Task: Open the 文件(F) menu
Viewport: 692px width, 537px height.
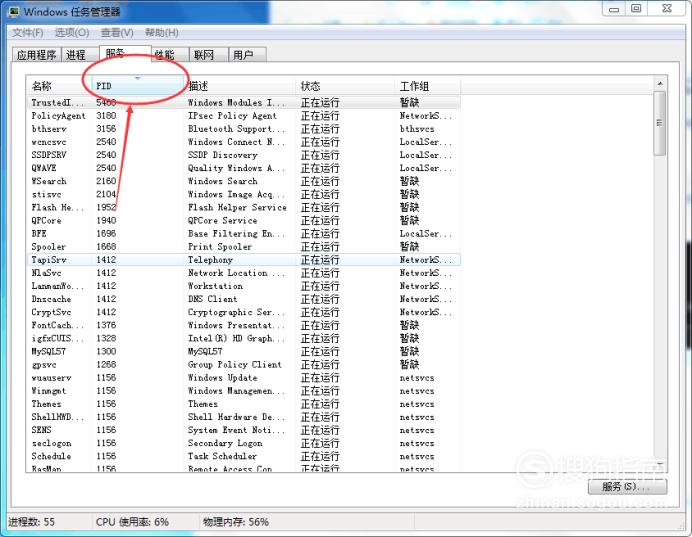Action: tap(27, 33)
